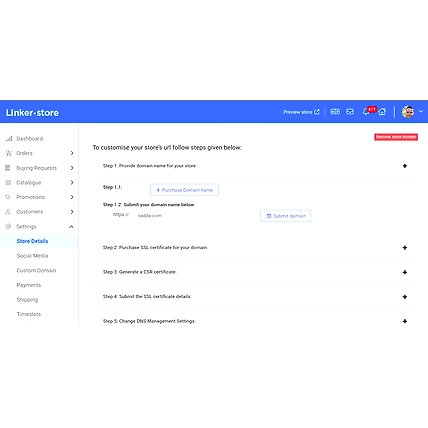428x428 pixels.
Task: Expand Step 2 SSL certificate section
Action: click(405, 248)
